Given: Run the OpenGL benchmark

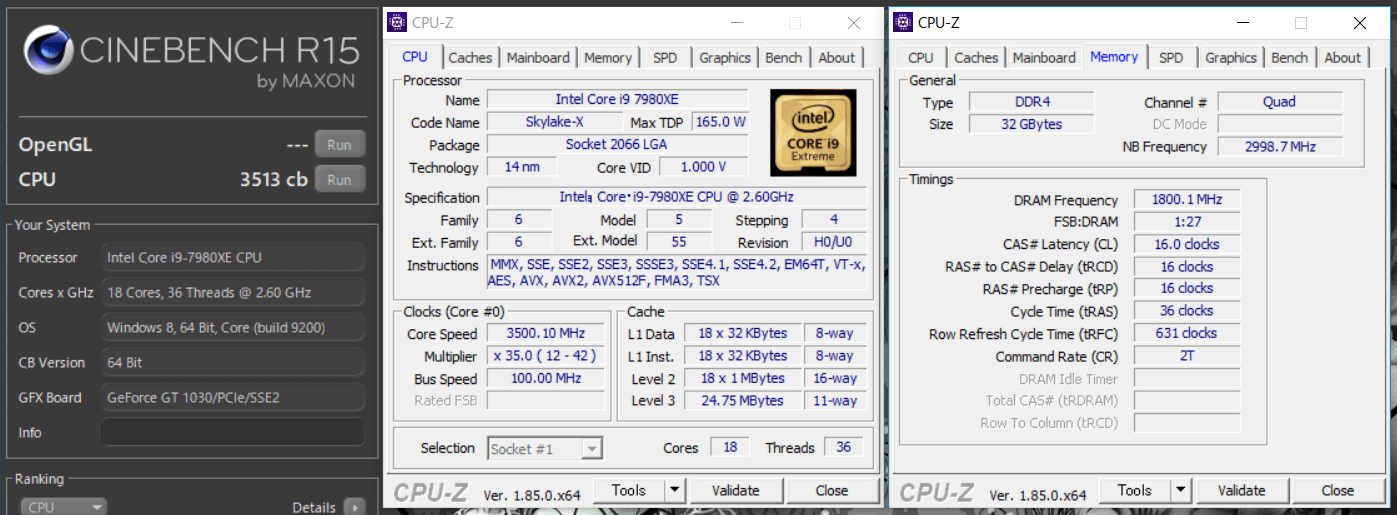Looking at the screenshot, I should point(339,144).
